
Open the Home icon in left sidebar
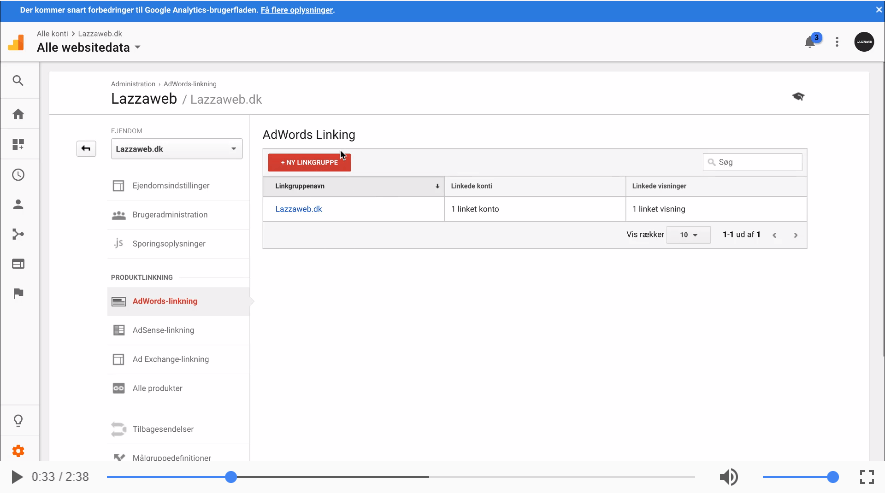(18, 114)
